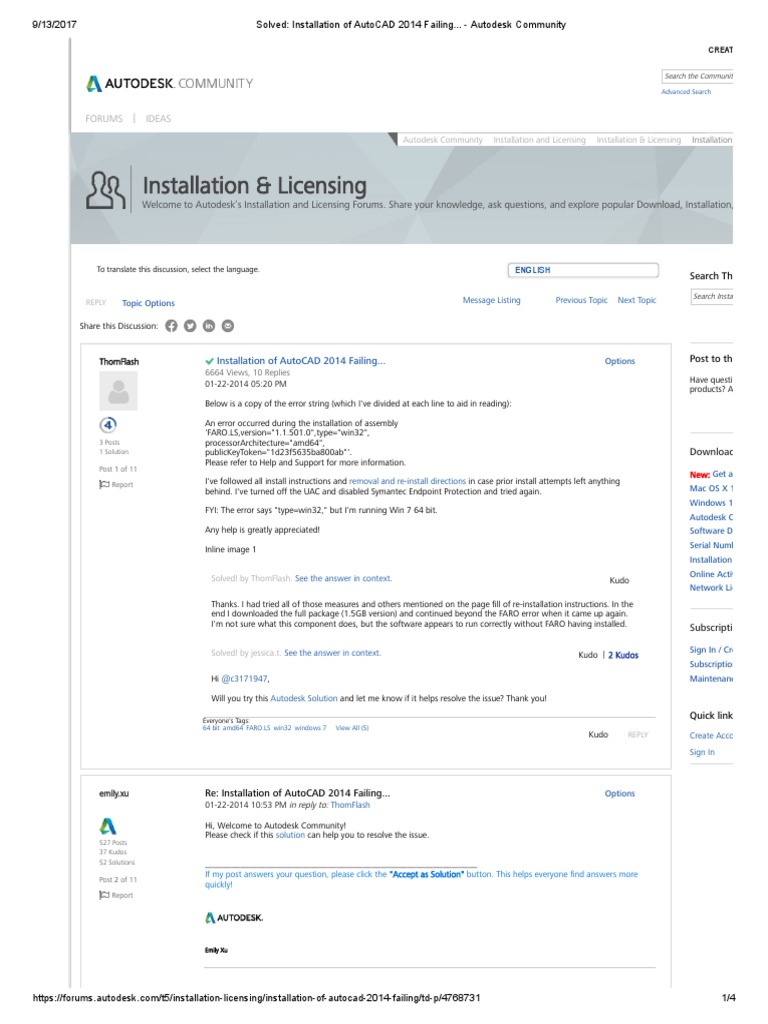Open 'Online Acti' sidebar link

711,574
